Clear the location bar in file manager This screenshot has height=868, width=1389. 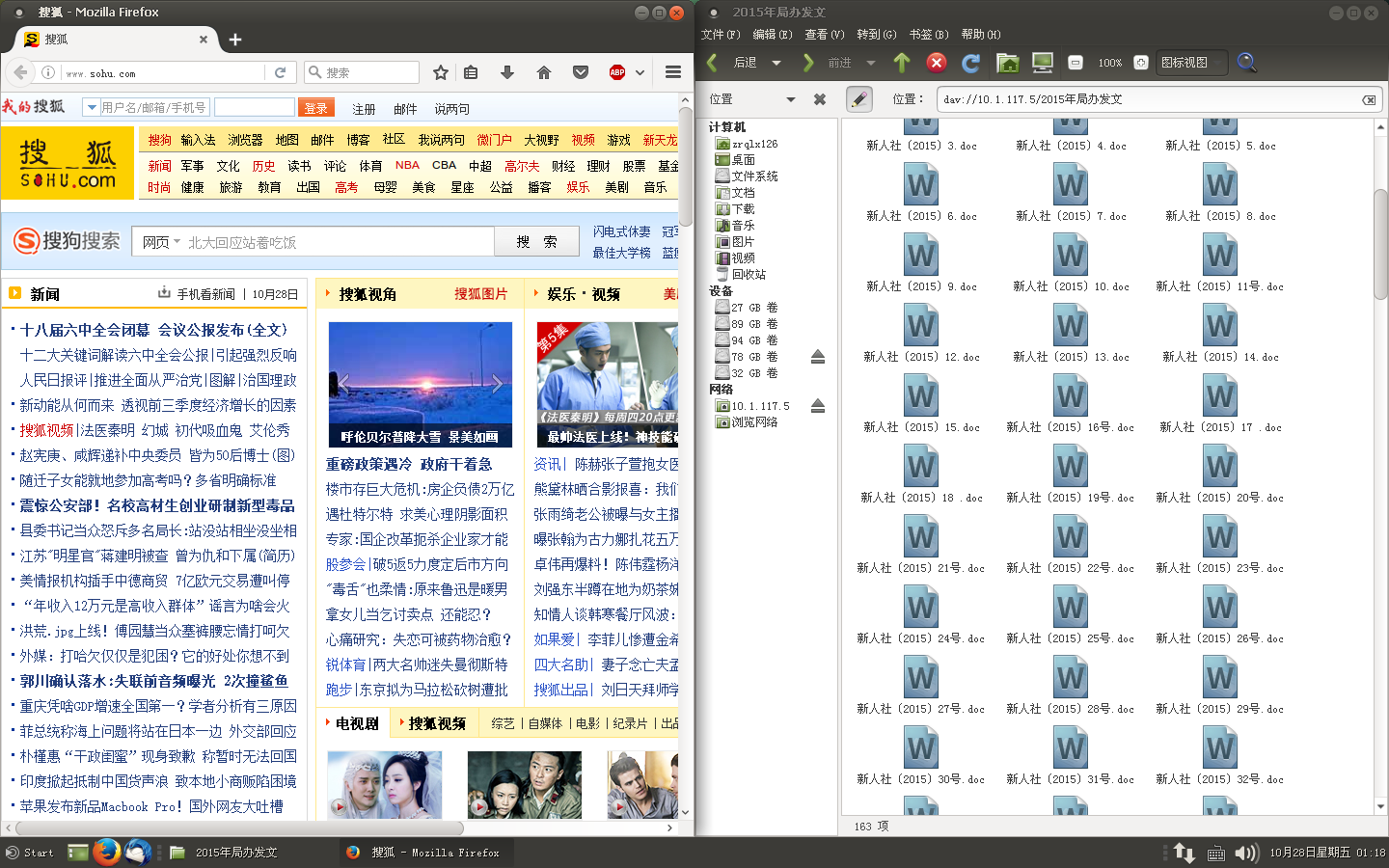(x=1369, y=99)
